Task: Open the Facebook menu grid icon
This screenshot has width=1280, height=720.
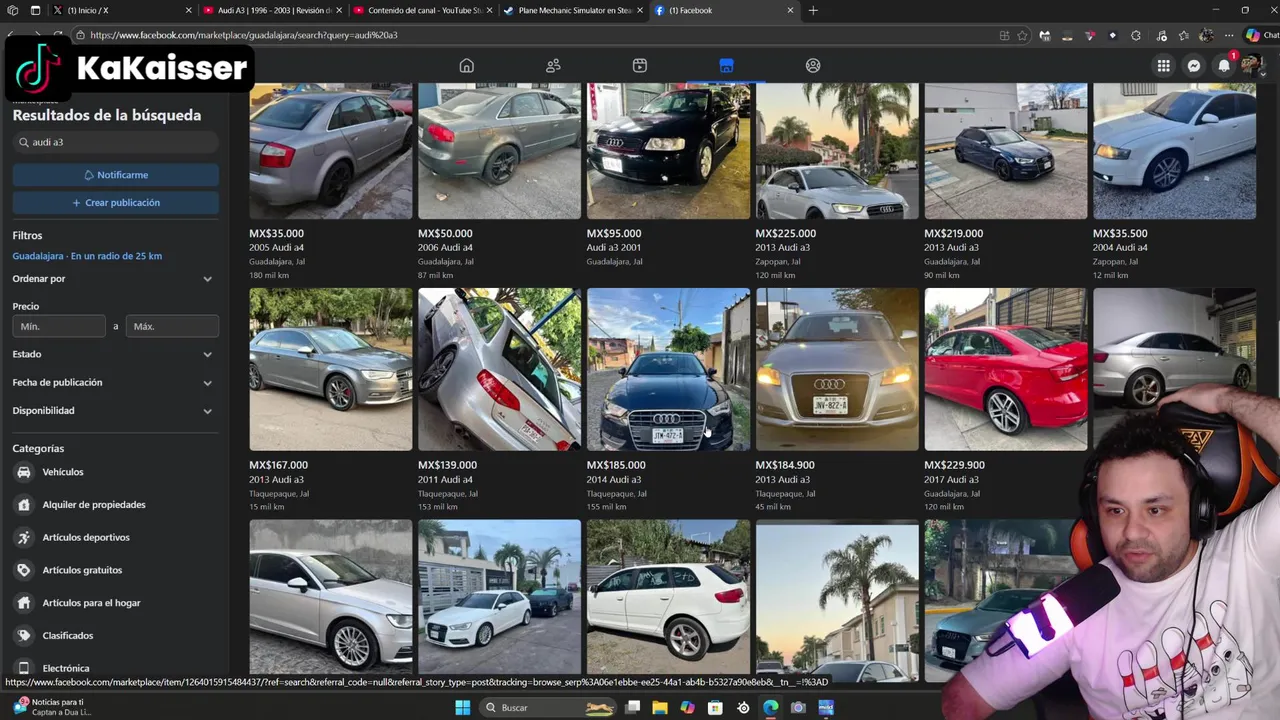Action: pyautogui.click(x=1164, y=66)
